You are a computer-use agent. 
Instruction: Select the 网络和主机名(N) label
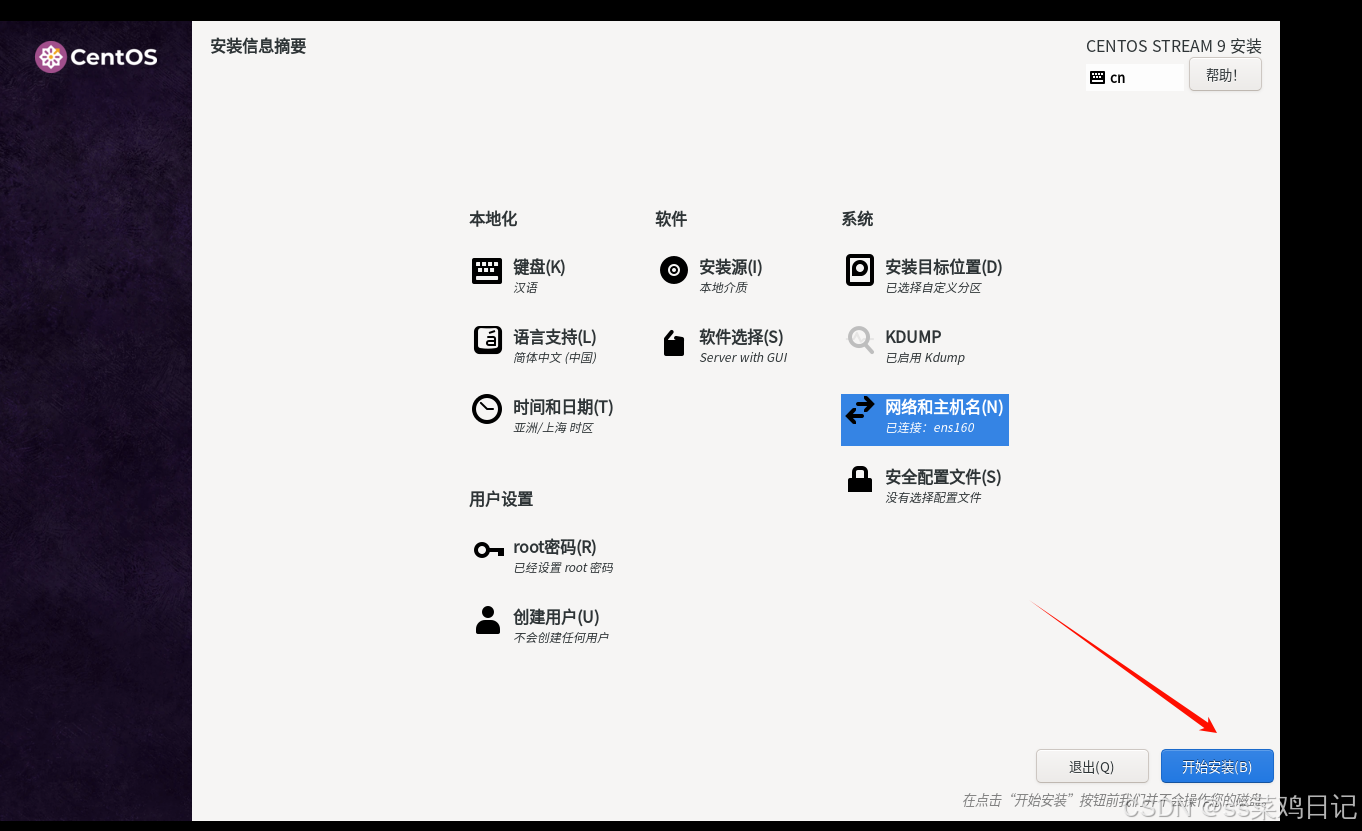coord(944,407)
